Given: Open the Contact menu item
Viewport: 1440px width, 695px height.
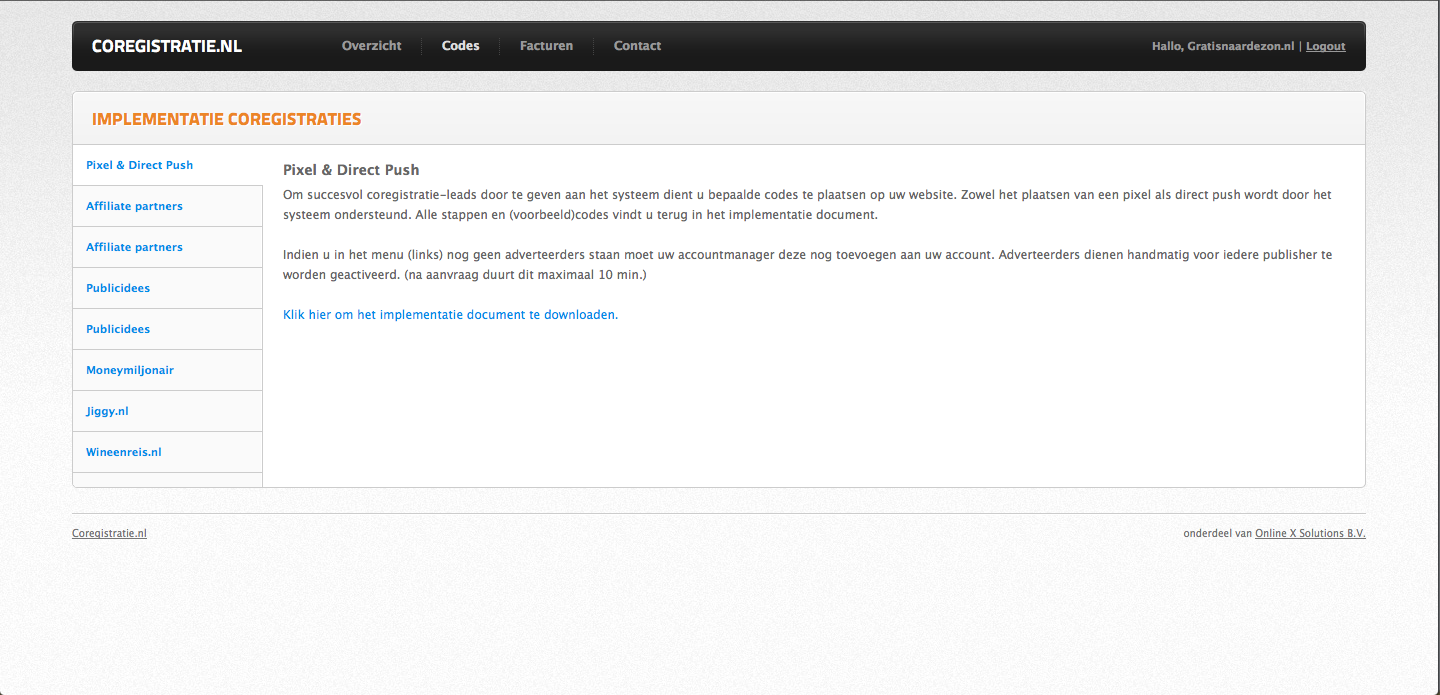Looking at the screenshot, I should point(637,46).
